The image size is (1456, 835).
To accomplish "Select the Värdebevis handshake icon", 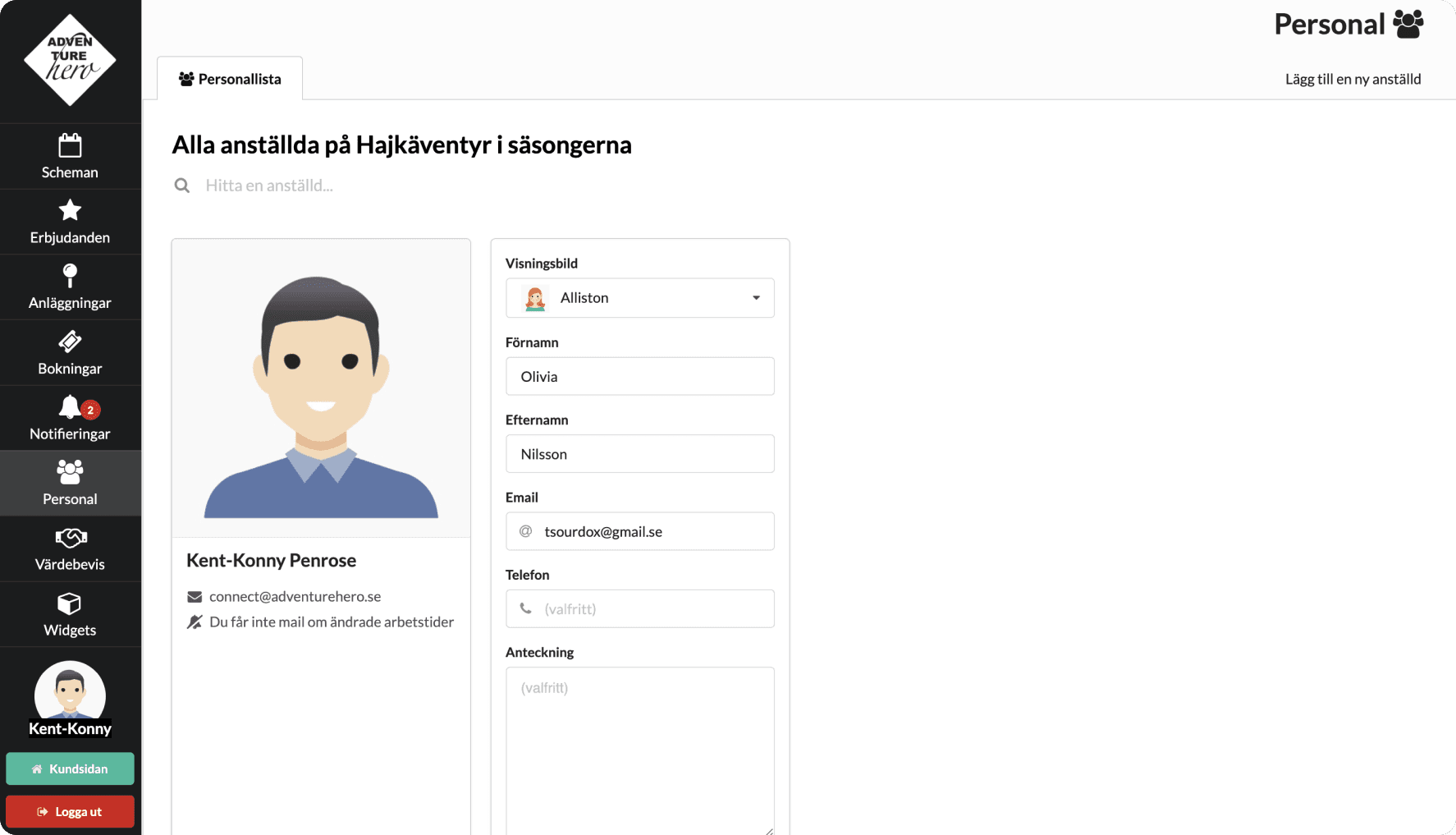I will (x=70, y=538).
